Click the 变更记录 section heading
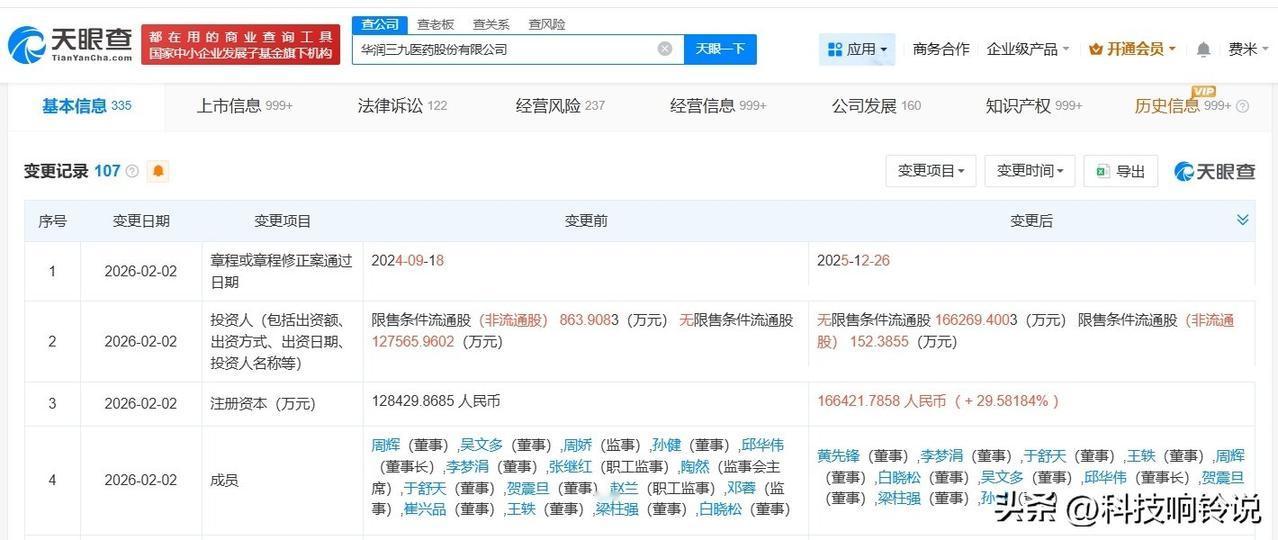This screenshot has width=1278, height=540. pyautogui.click(x=55, y=171)
